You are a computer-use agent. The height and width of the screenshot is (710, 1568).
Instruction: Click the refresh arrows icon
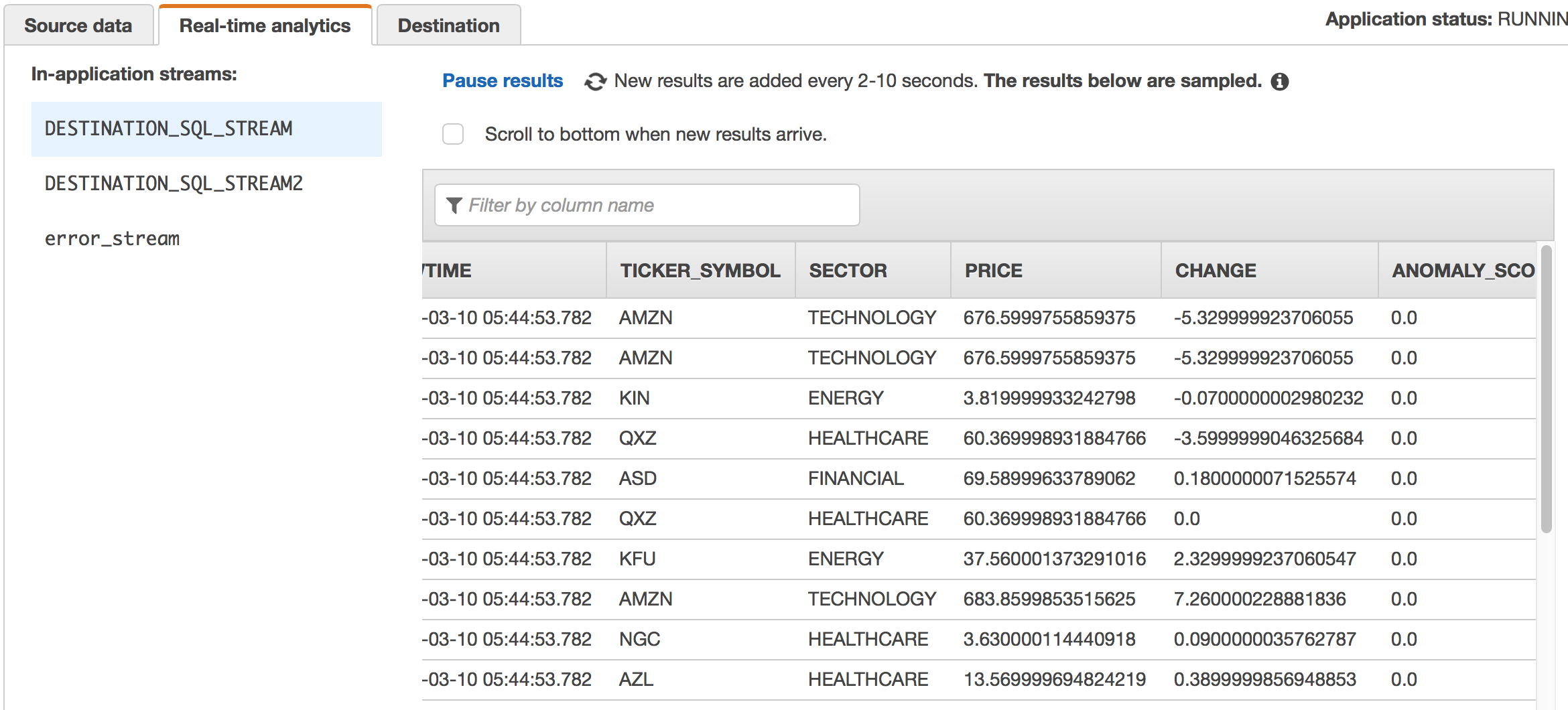[x=595, y=82]
